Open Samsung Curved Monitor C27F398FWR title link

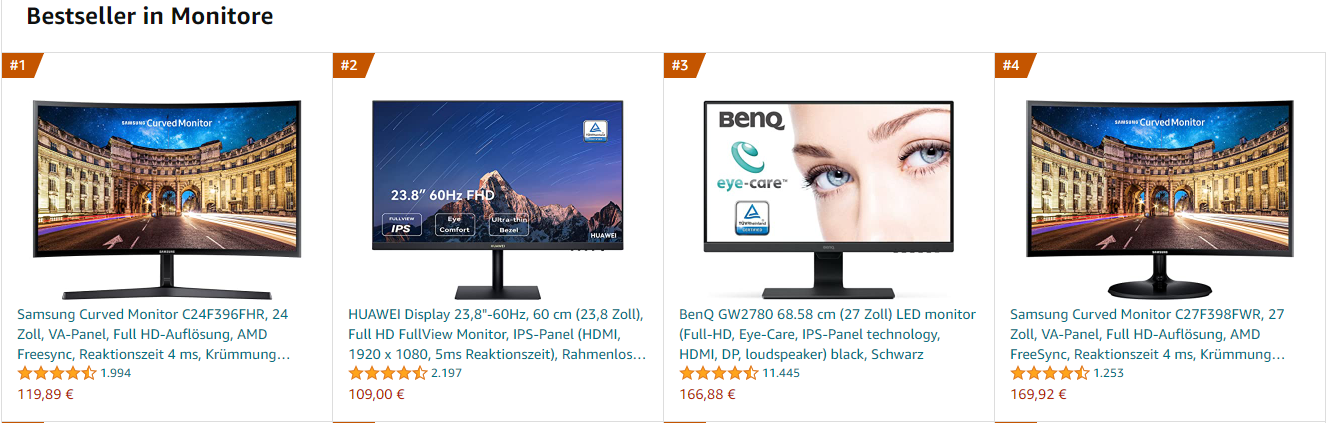coord(1148,334)
